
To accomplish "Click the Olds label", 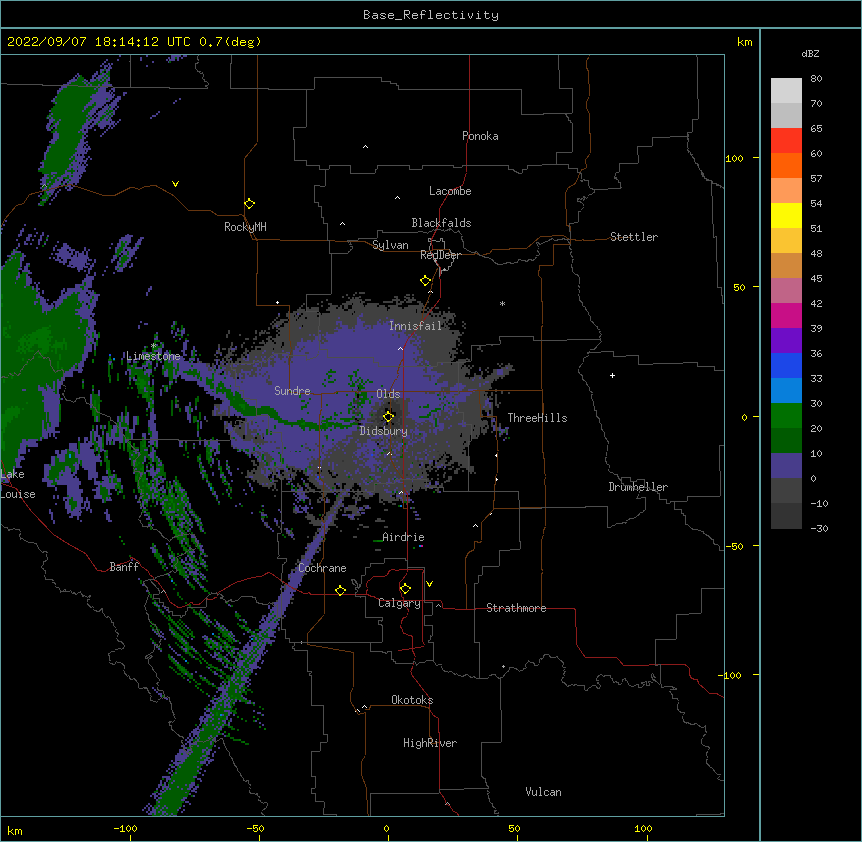I will [x=388, y=394].
